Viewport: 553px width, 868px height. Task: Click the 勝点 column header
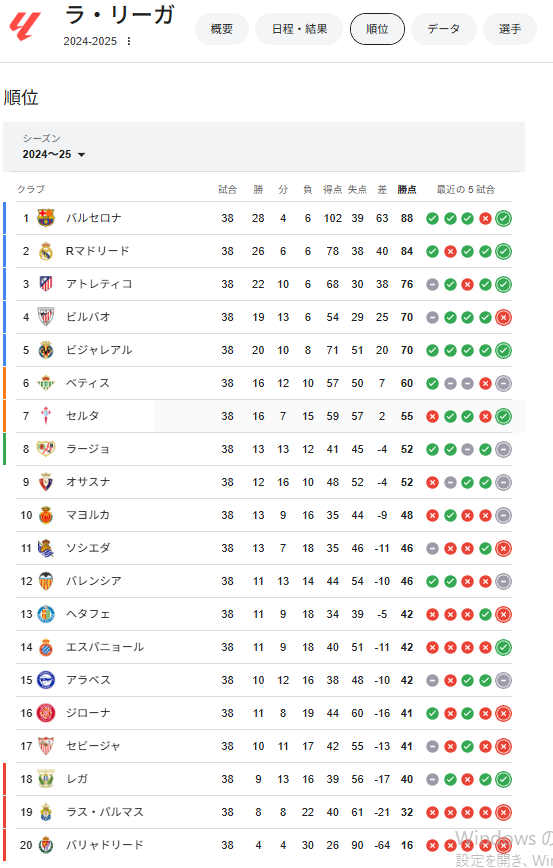tap(407, 189)
